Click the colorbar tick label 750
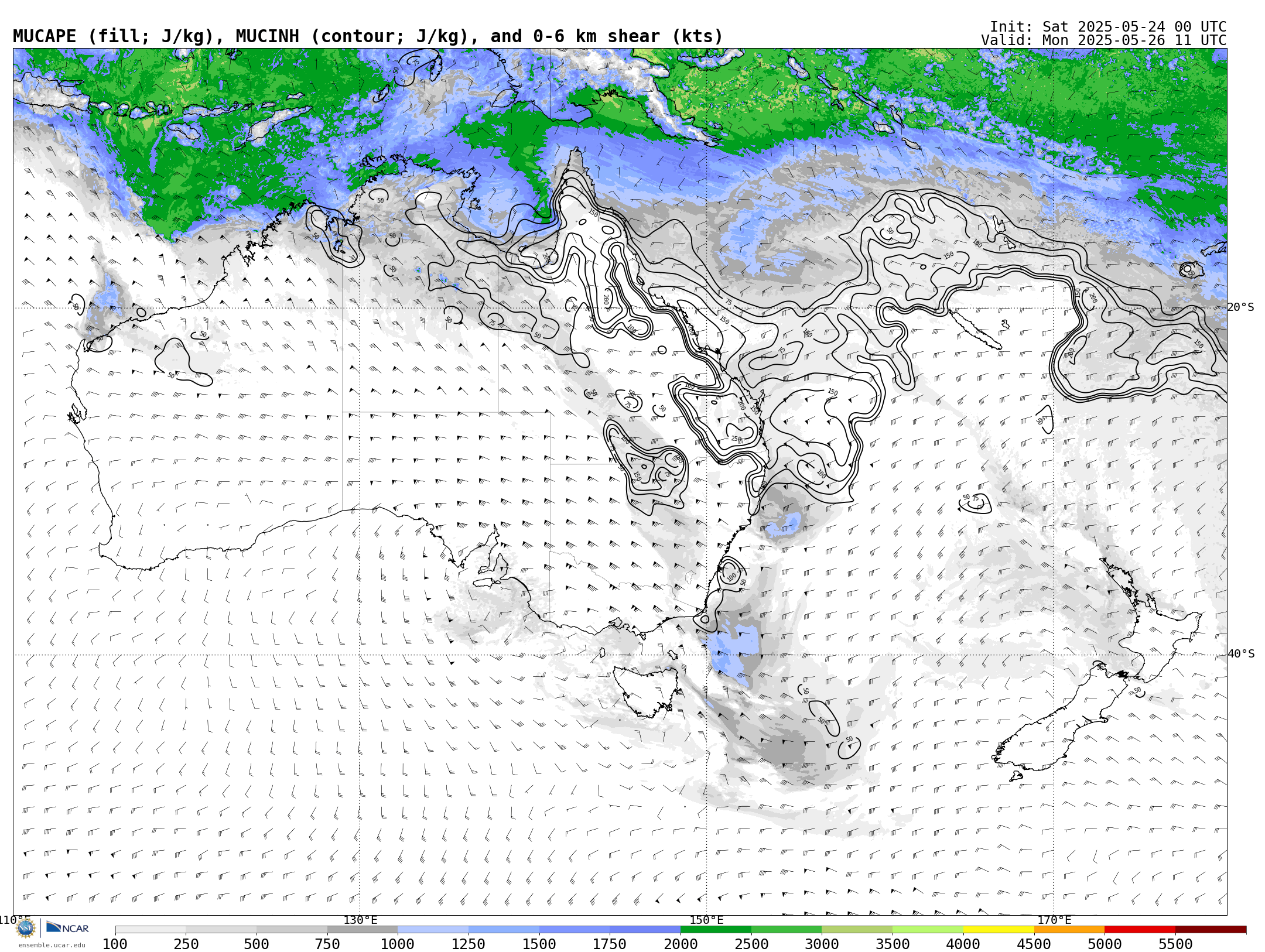The height and width of the screenshot is (952, 1265). [x=327, y=944]
